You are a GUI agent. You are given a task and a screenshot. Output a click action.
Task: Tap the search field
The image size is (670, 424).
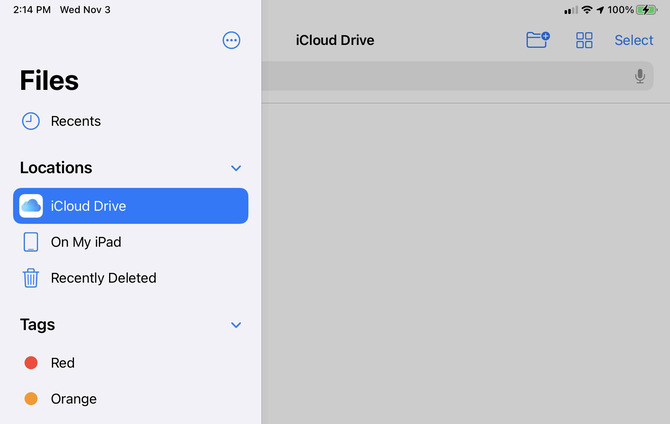click(457, 76)
